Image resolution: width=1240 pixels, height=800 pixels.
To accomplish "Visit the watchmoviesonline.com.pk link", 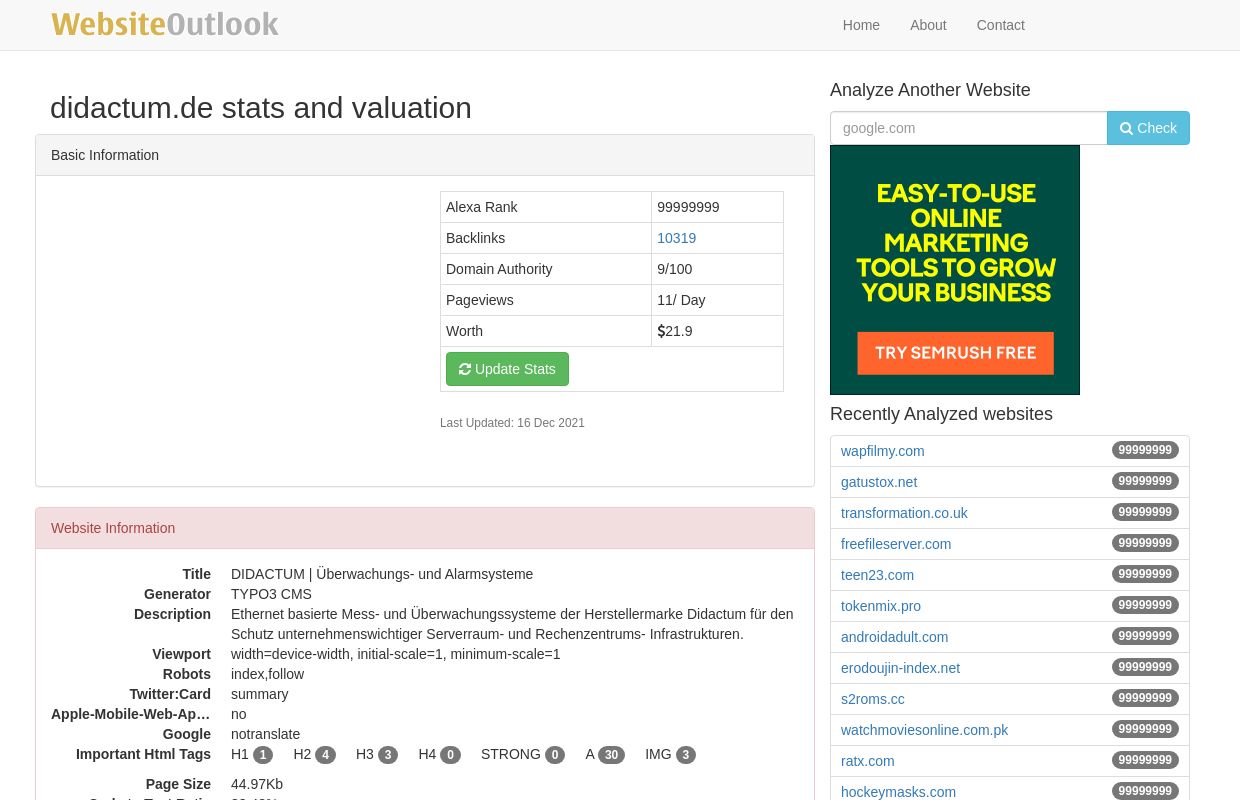I will tap(925, 730).
